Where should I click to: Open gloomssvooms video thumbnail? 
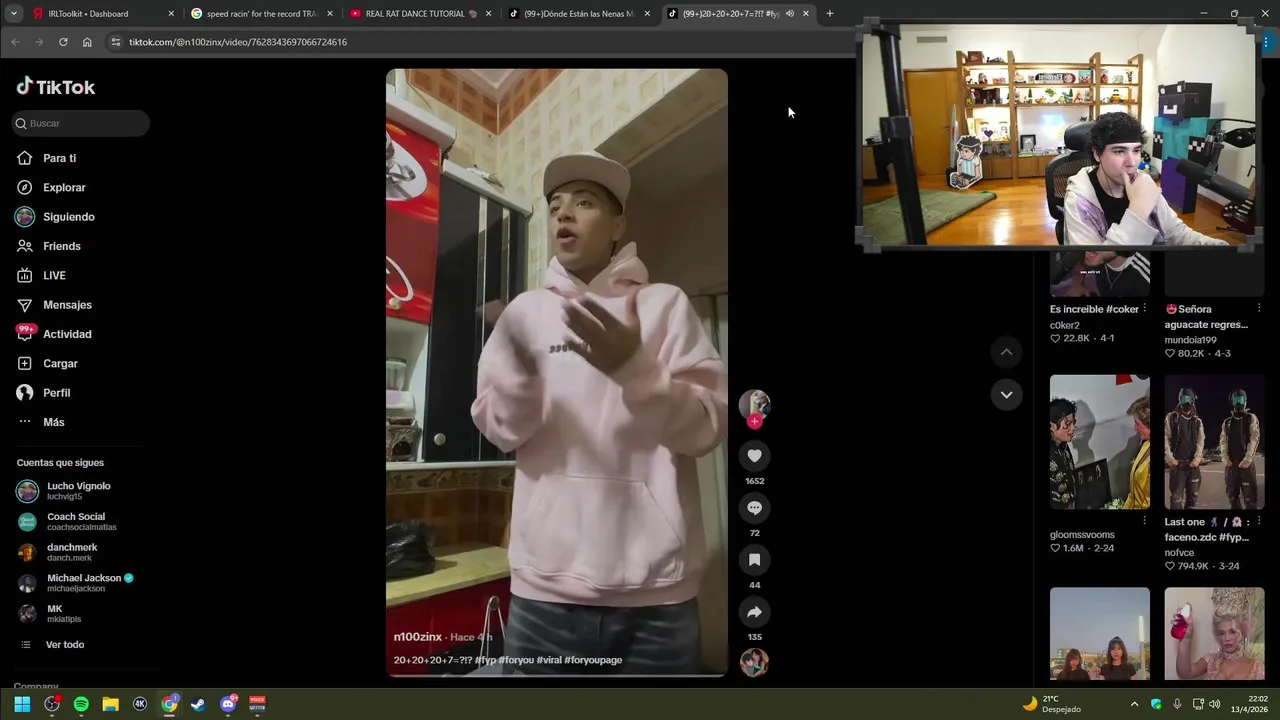(x=1100, y=442)
